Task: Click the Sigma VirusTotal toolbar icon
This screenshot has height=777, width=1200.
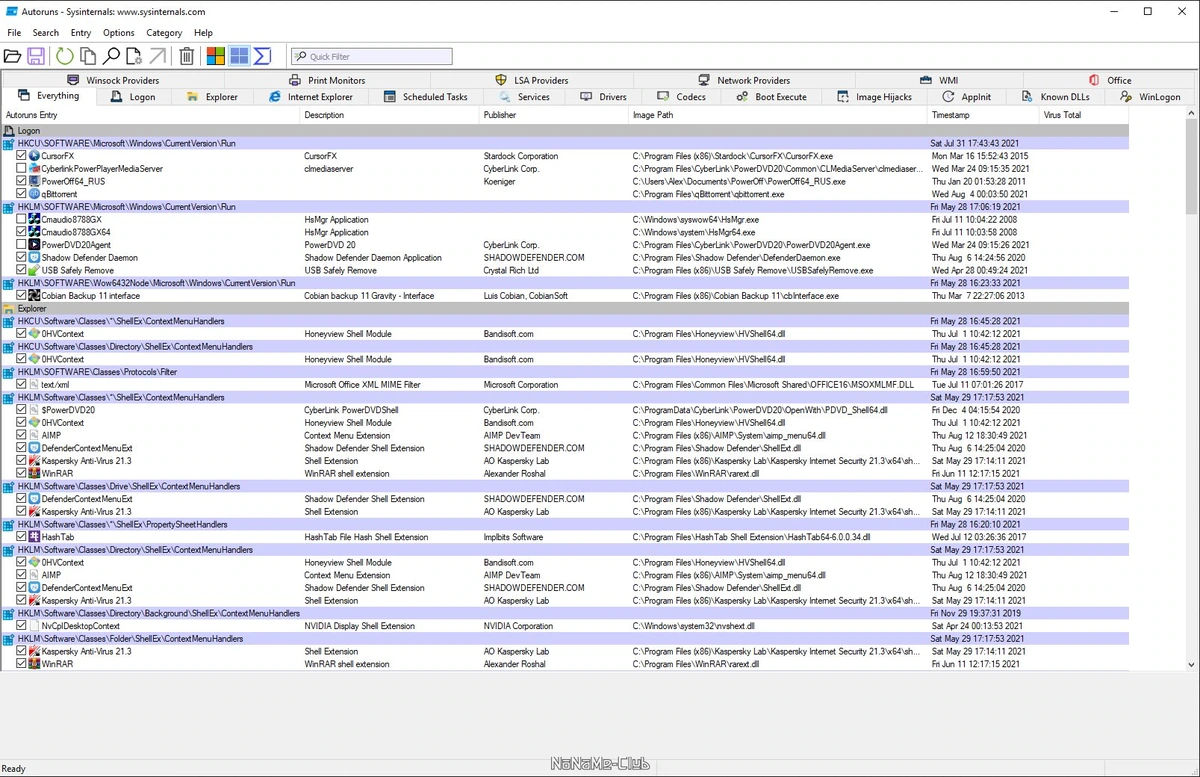Action: [263, 57]
